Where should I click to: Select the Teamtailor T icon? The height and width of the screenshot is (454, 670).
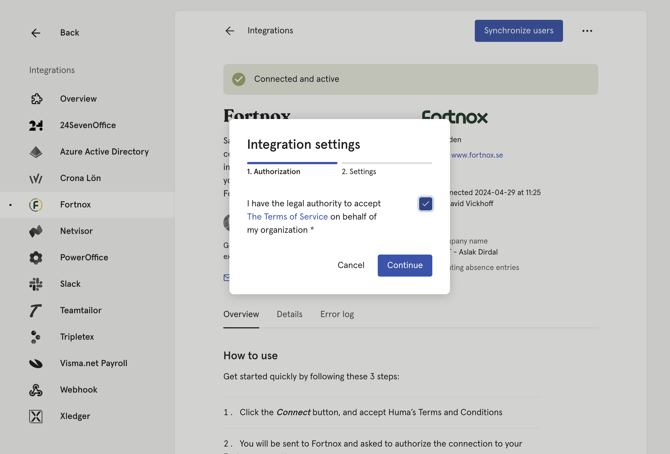click(36, 311)
